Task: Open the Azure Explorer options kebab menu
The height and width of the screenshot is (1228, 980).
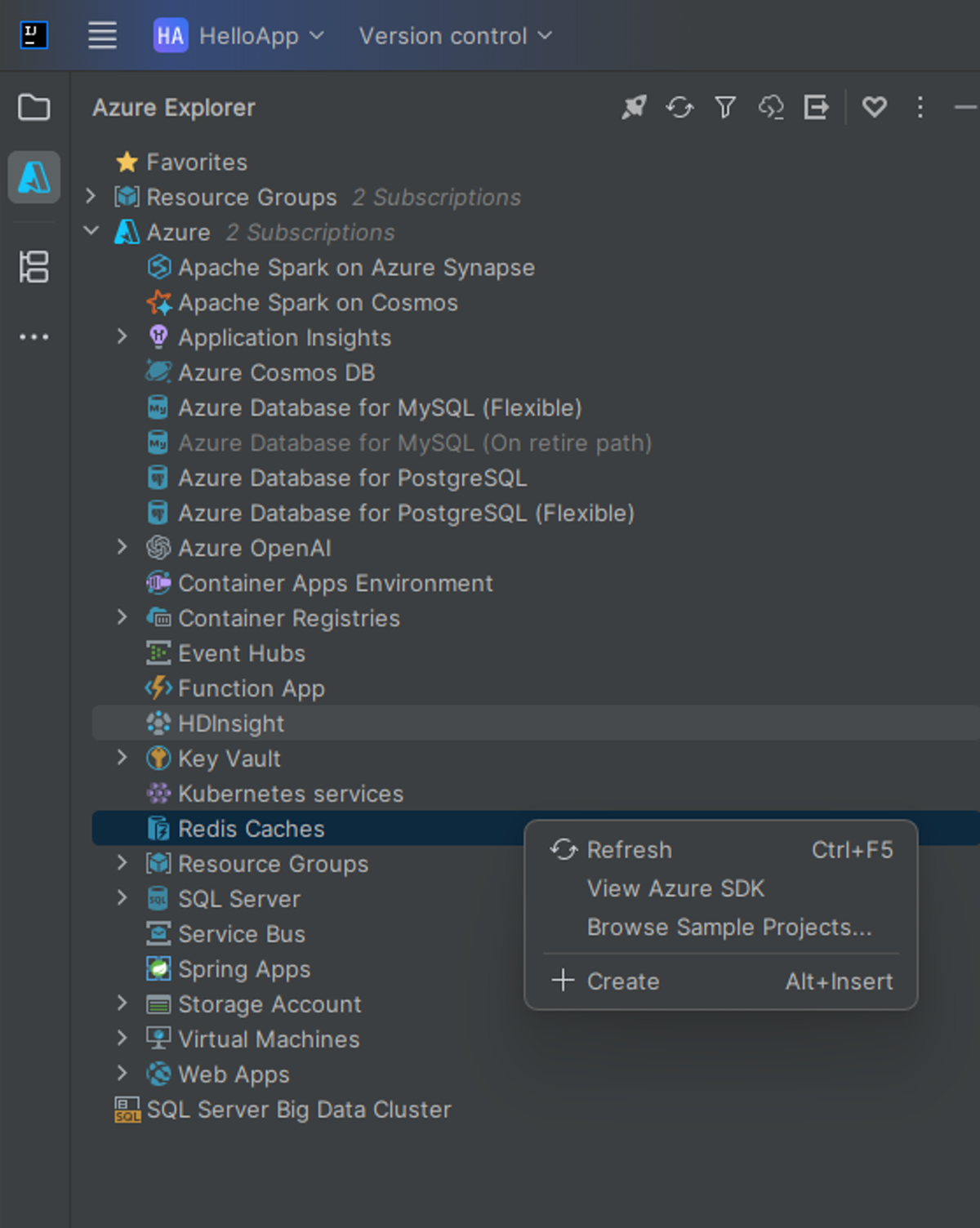Action: (920, 108)
